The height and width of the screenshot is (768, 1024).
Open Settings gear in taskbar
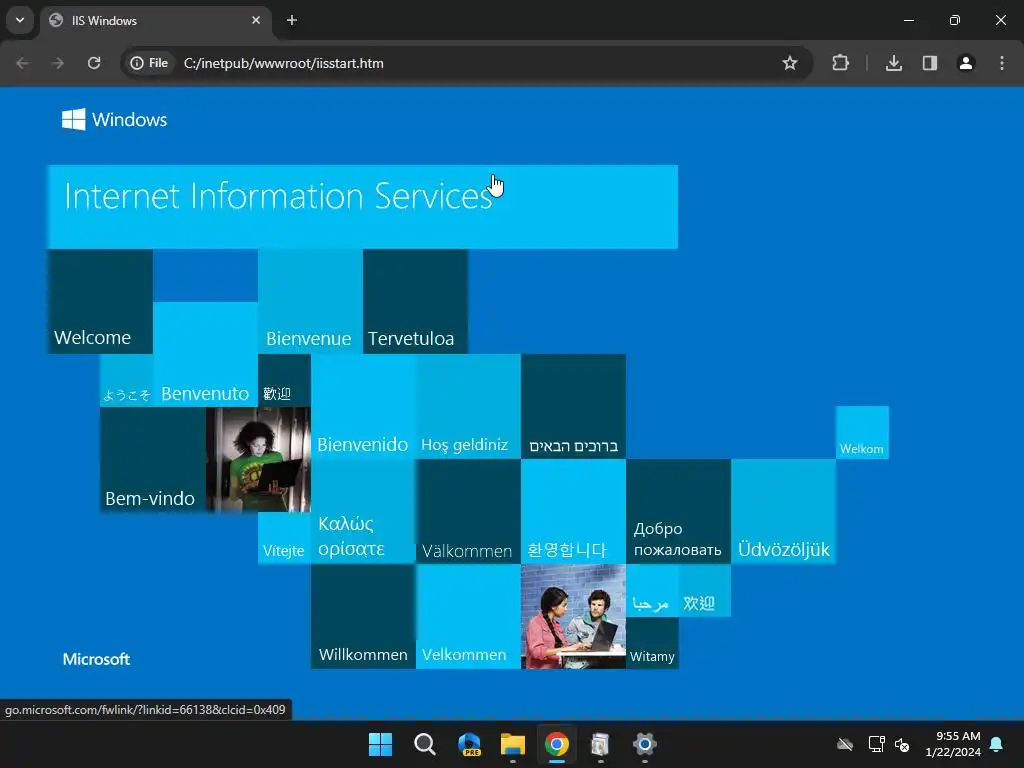tap(645, 744)
